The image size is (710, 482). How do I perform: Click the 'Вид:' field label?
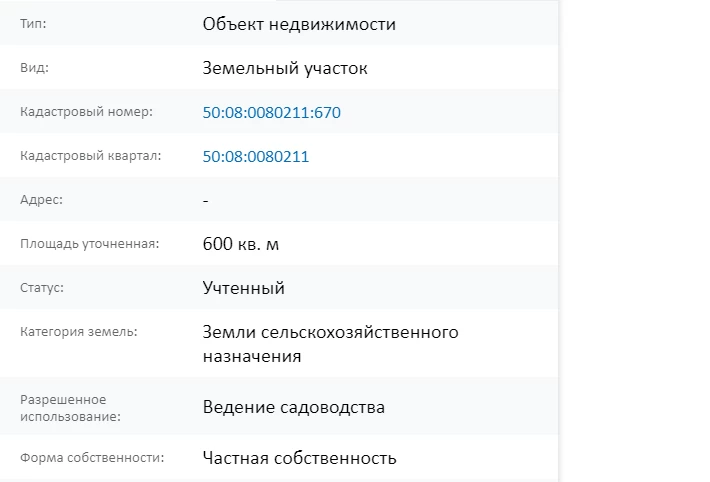[34, 68]
